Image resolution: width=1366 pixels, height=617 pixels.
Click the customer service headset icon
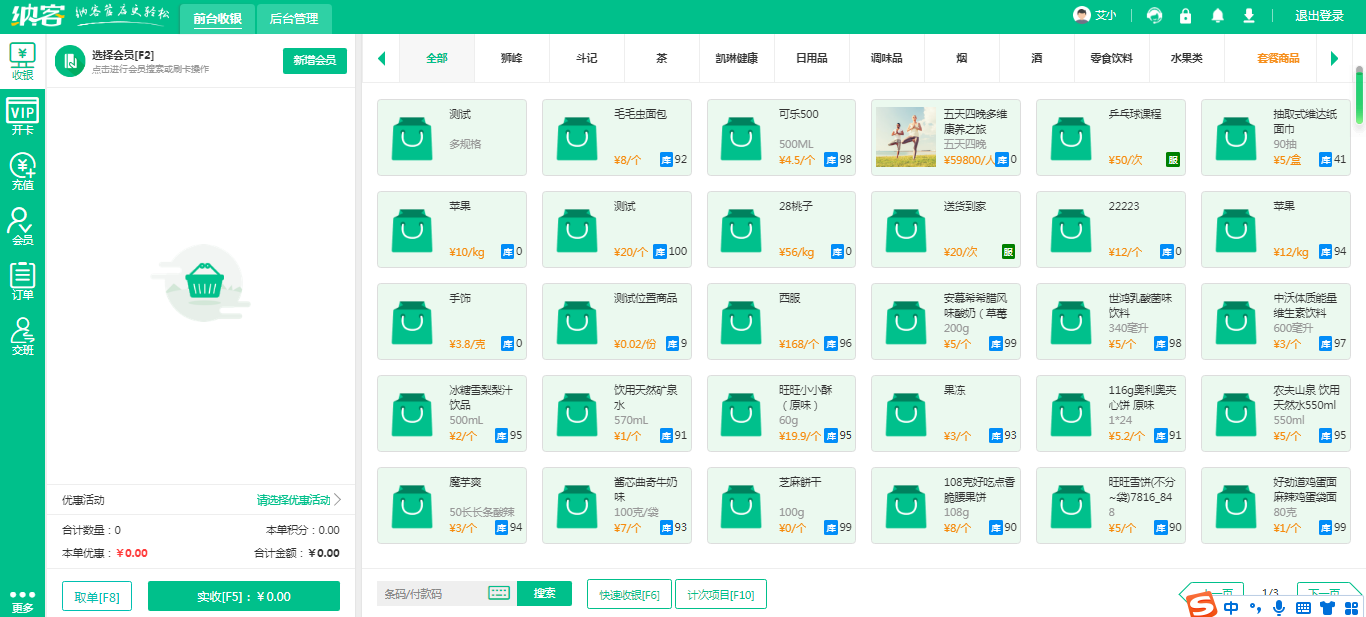[1154, 16]
